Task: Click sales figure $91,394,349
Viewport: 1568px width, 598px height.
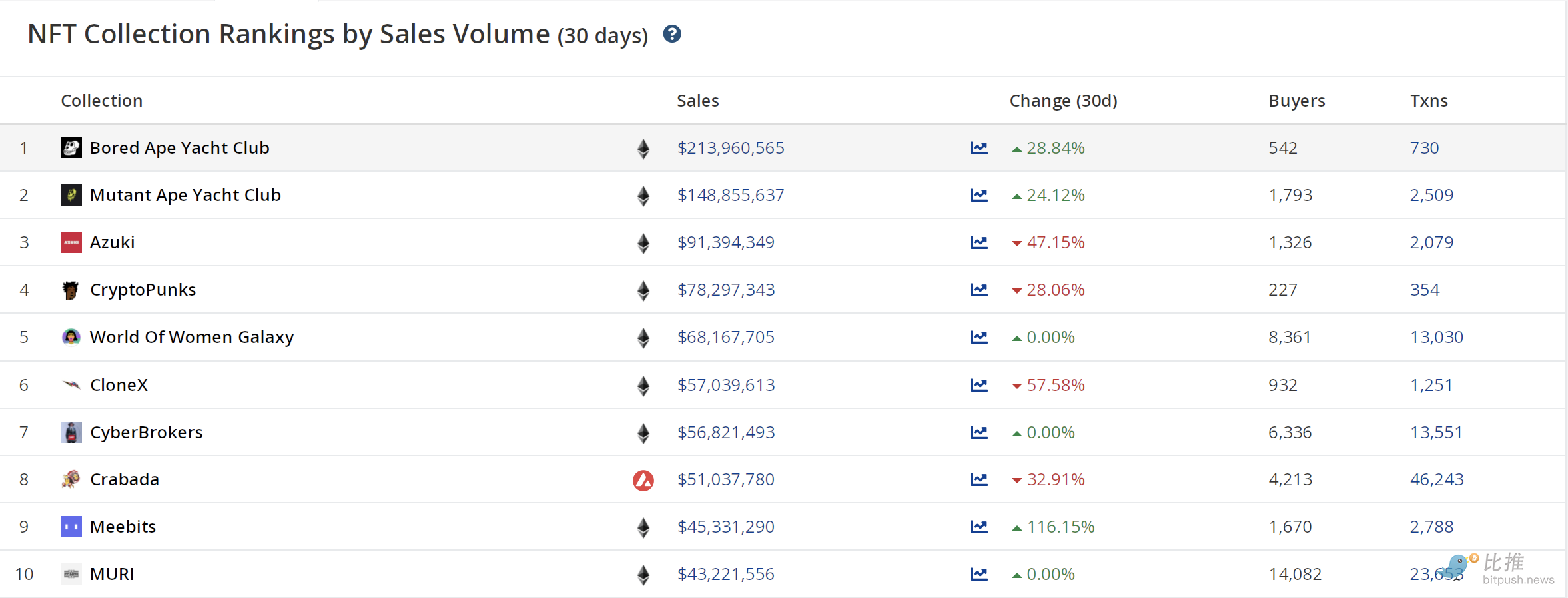Action: pyautogui.click(x=726, y=242)
